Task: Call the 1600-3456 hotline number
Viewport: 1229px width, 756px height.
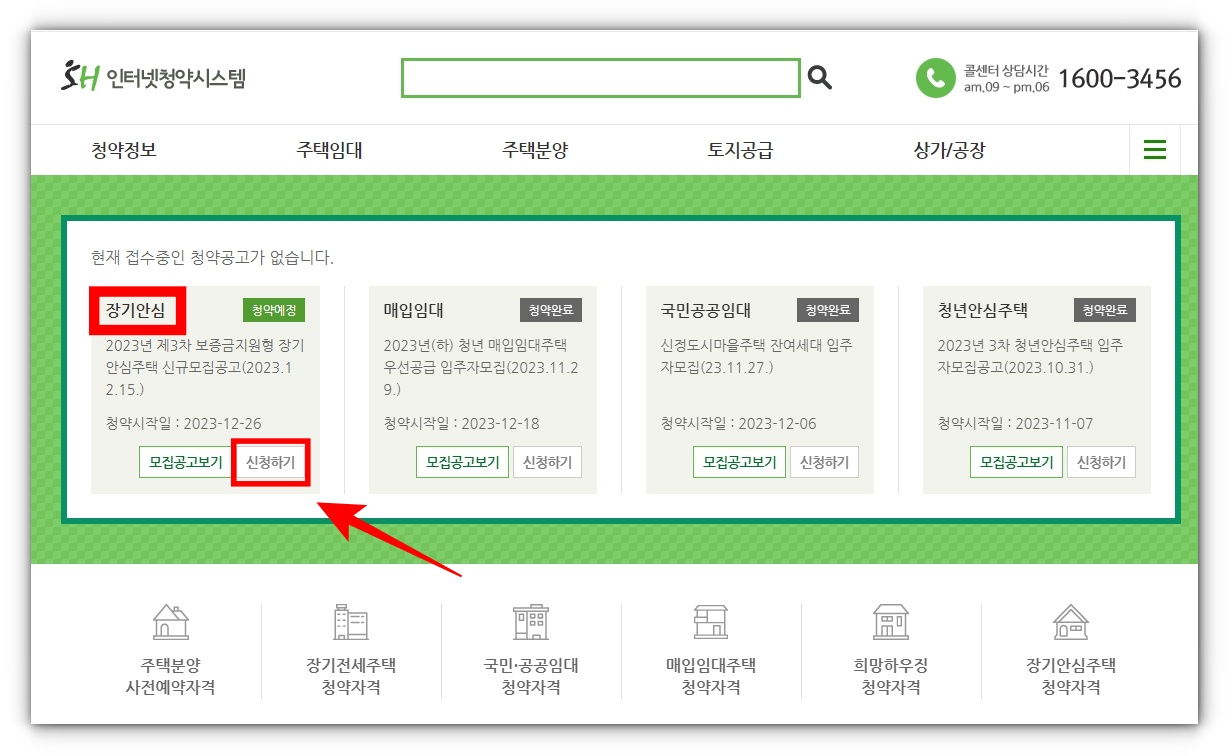Action: coord(1120,77)
